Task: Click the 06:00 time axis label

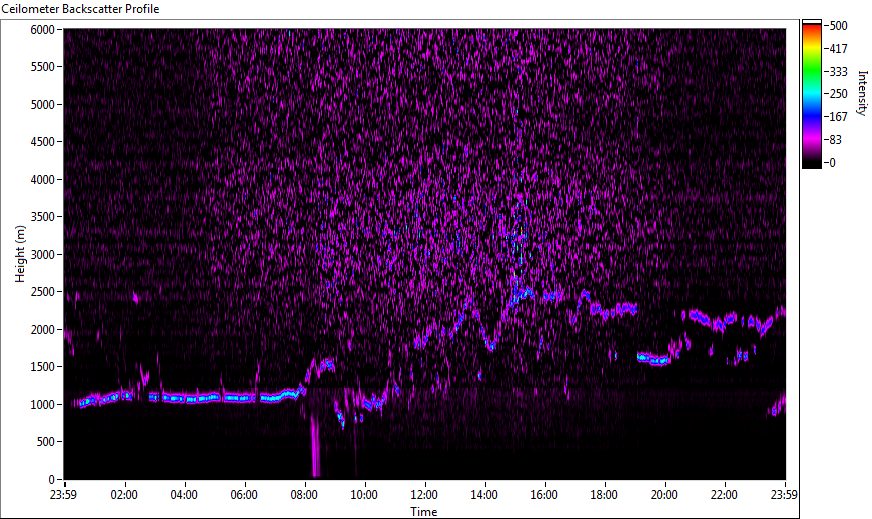Action: tap(244, 495)
